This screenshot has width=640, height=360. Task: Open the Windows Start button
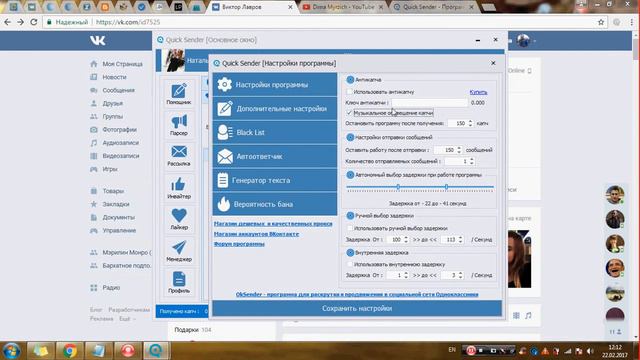[x=11, y=351]
